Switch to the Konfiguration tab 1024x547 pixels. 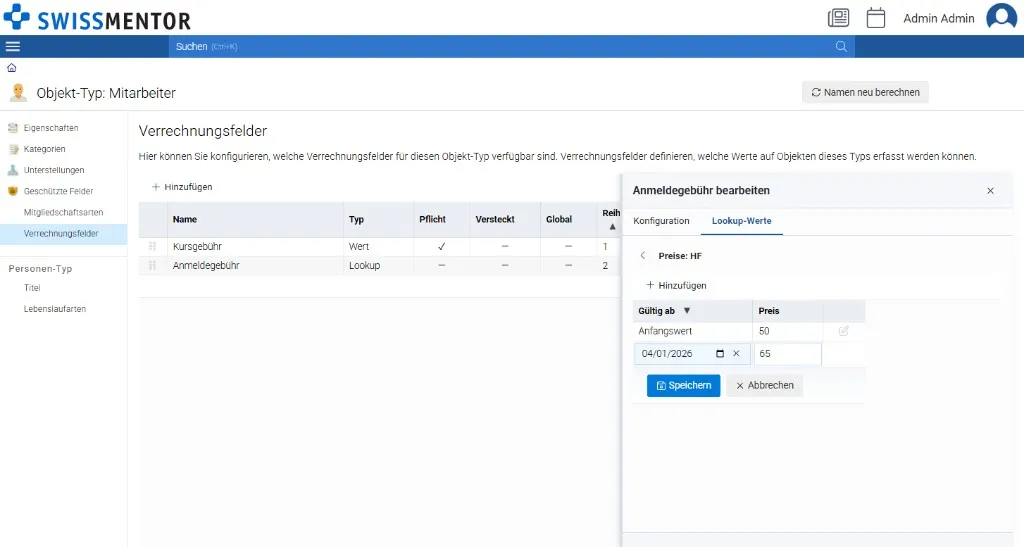pyautogui.click(x=661, y=221)
